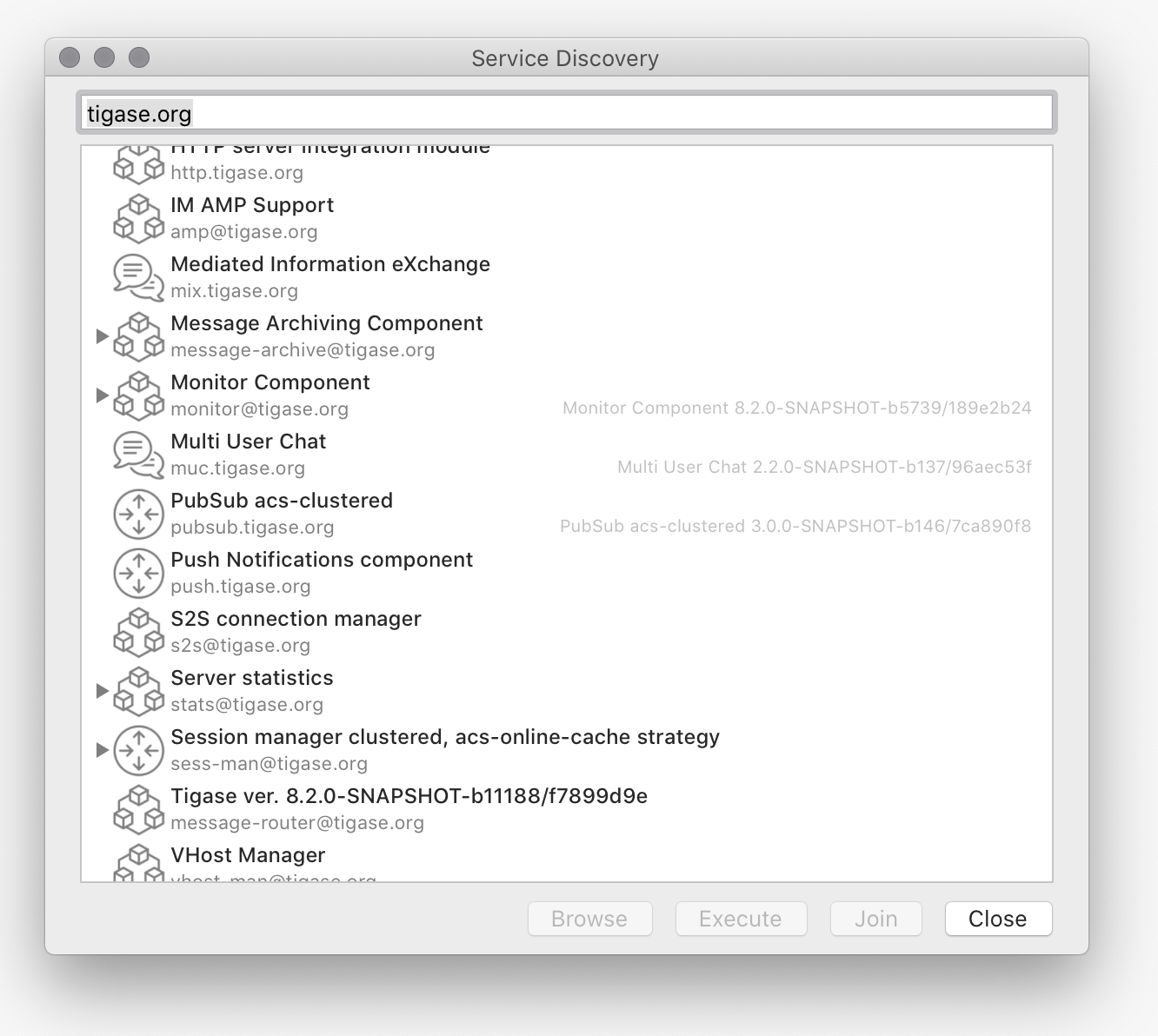Click the PubSub acs-clustered arrows icon
This screenshot has width=1158, height=1036.
coord(139,514)
